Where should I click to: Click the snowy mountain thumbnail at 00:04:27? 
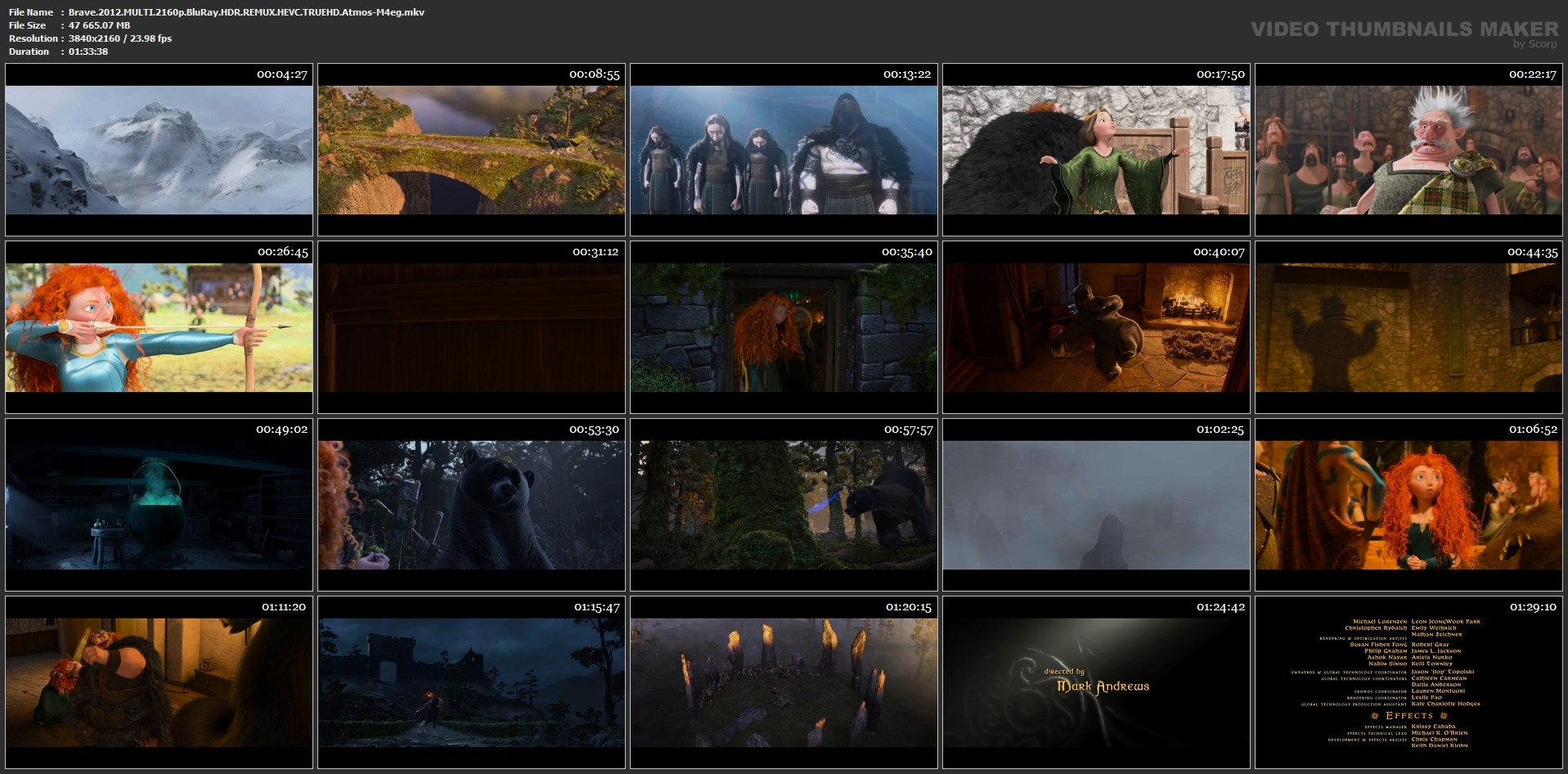click(159, 151)
